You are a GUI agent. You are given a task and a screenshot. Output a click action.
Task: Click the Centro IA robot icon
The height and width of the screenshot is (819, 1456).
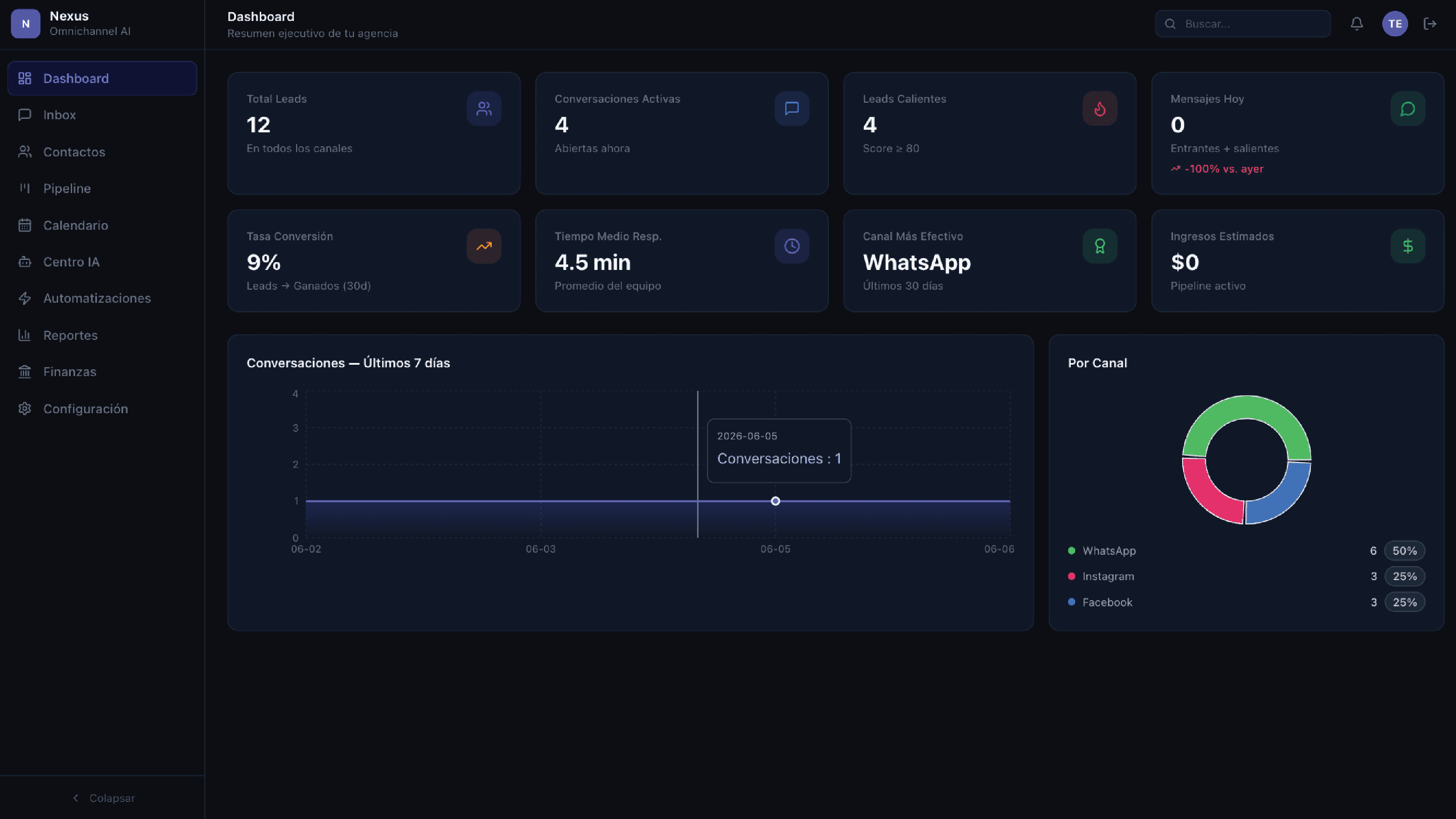point(24,262)
